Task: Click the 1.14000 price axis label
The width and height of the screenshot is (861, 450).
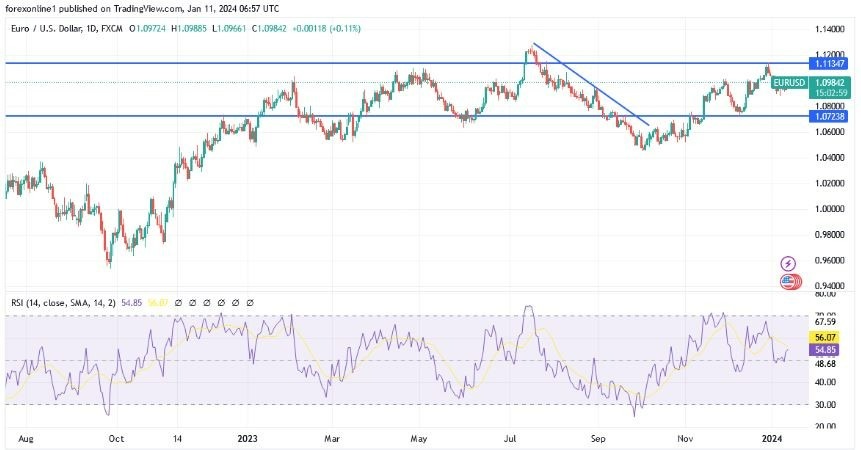Action: point(830,29)
